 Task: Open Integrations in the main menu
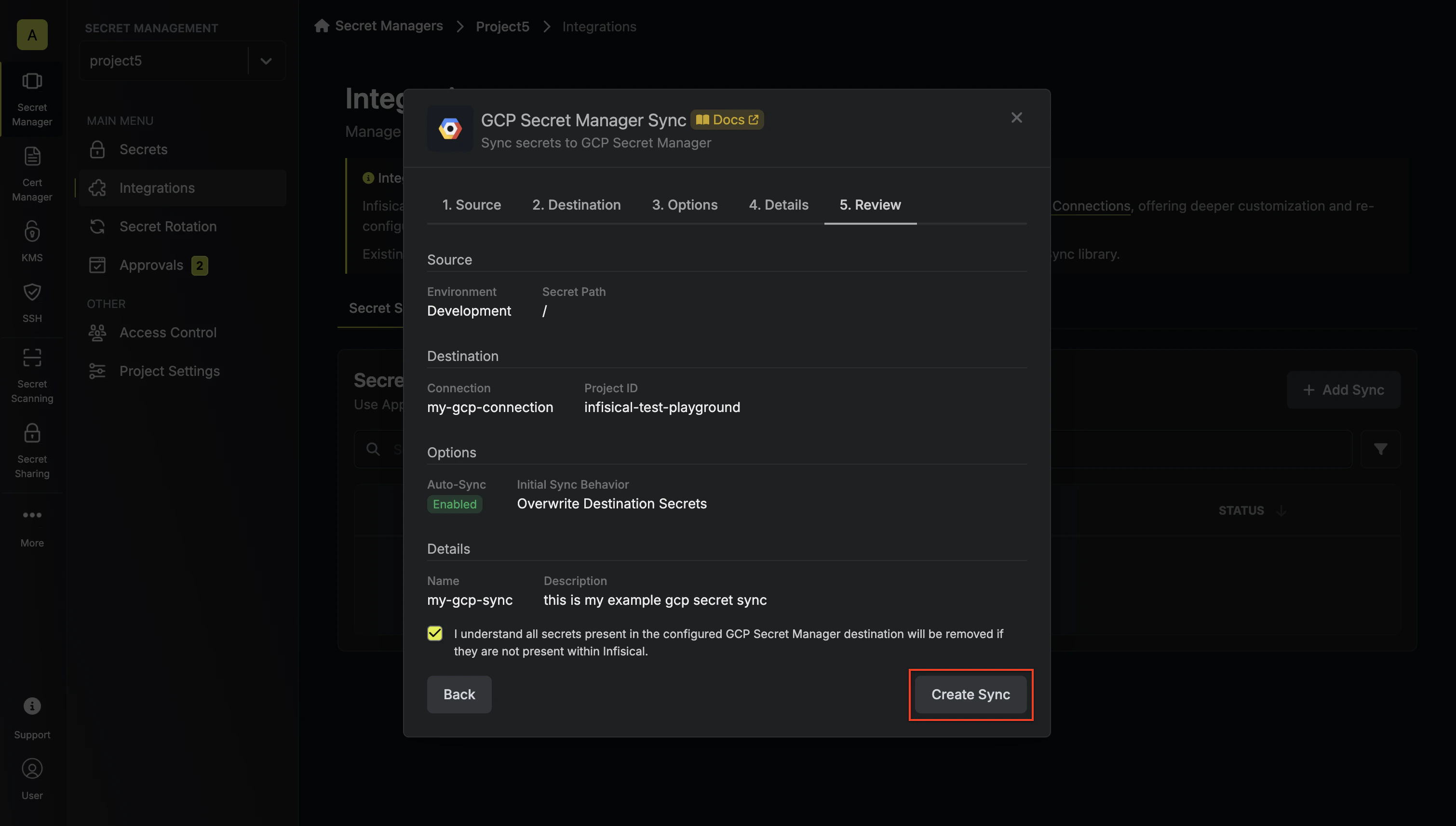coord(183,188)
